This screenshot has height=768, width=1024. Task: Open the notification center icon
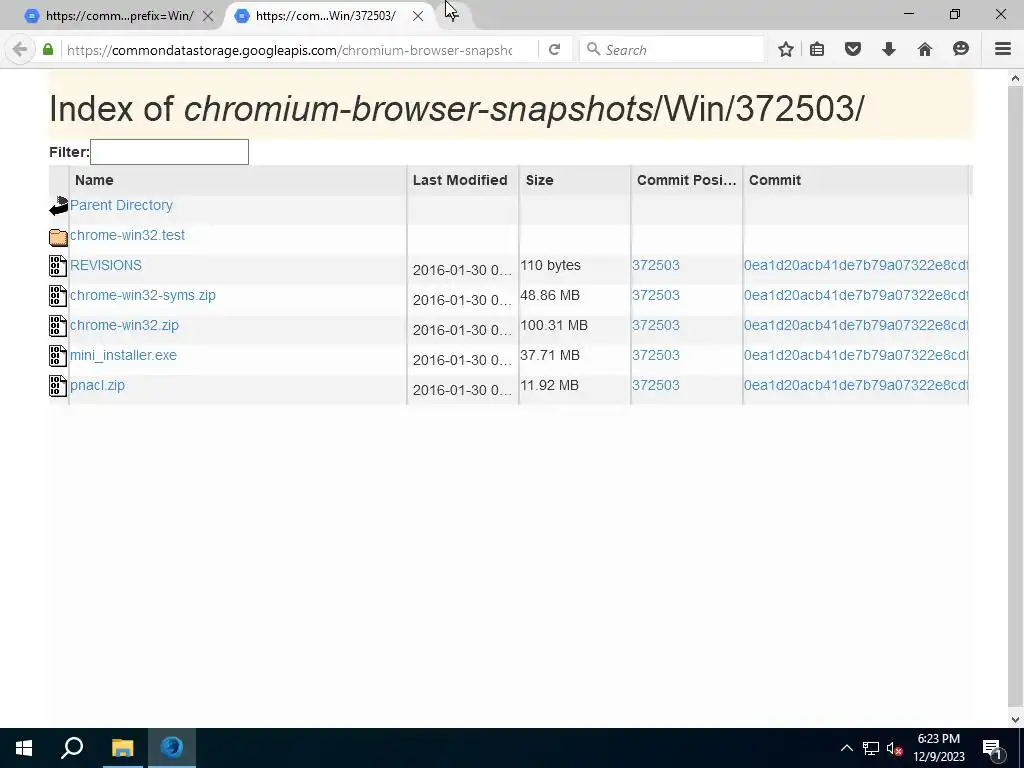992,748
